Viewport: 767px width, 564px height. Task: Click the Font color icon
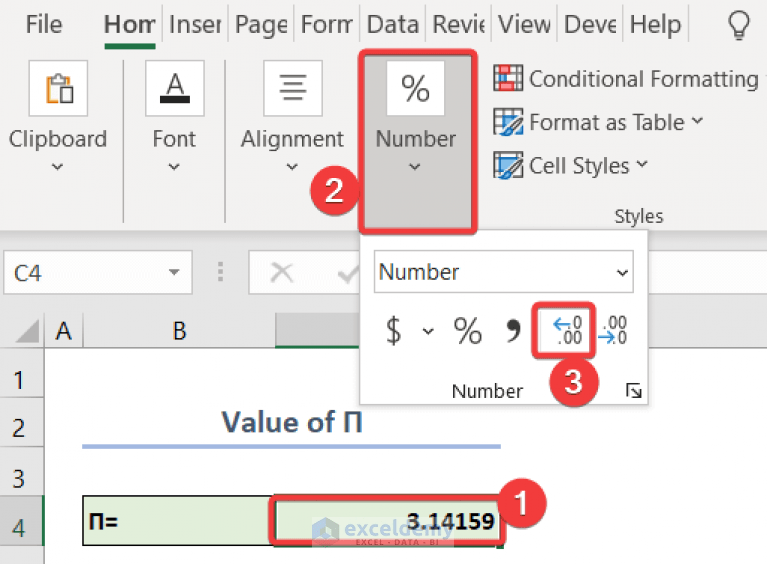click(175, 89)
